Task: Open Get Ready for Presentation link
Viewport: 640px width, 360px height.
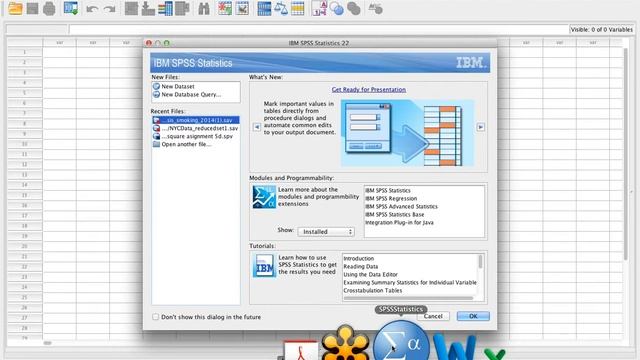Action: tap(369, 89)
